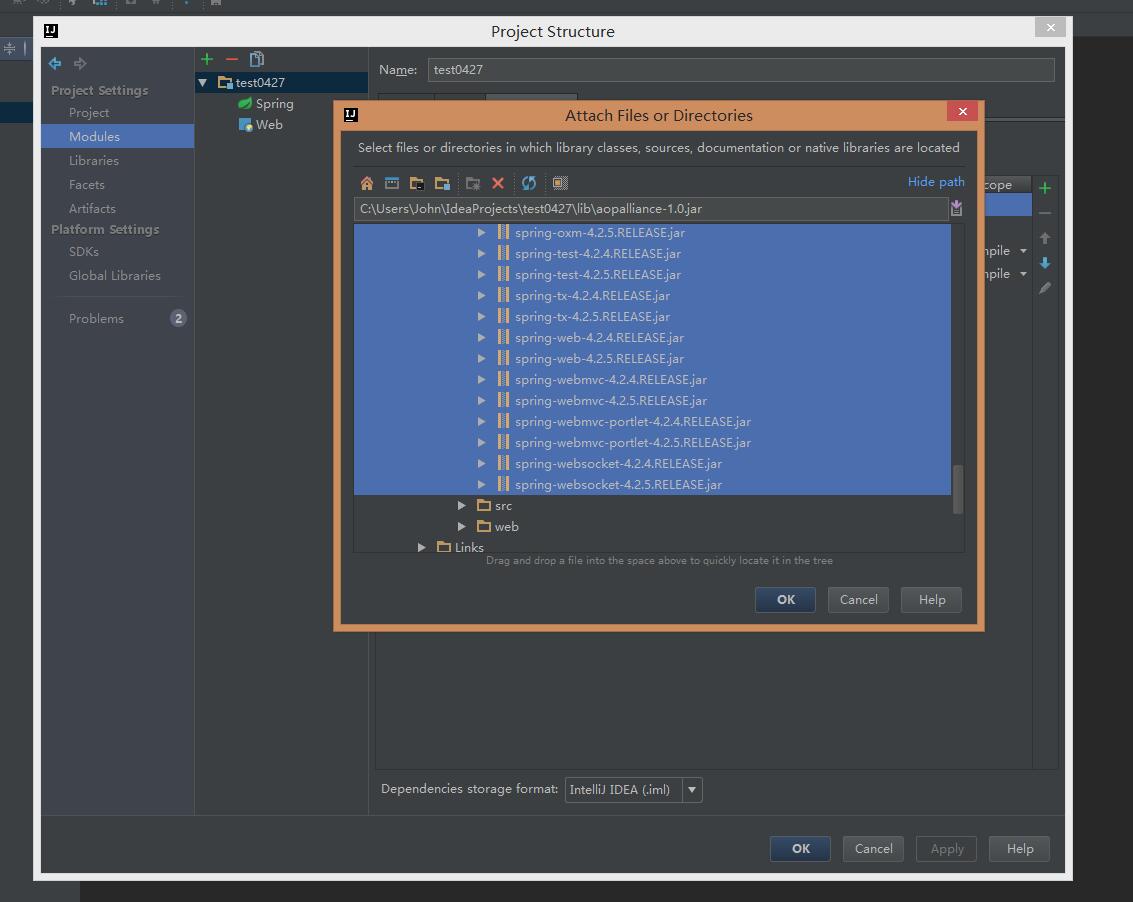Move dependency down with blue arrow

pyautogui.click(x=1045, y=262)
